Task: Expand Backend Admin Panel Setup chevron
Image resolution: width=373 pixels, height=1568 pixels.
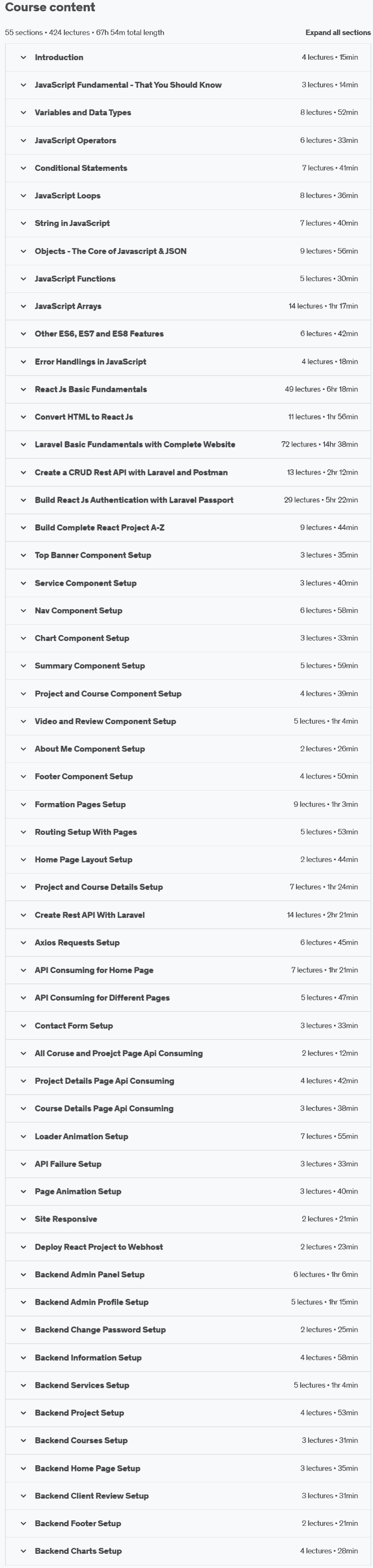Action: (23, 1275)
